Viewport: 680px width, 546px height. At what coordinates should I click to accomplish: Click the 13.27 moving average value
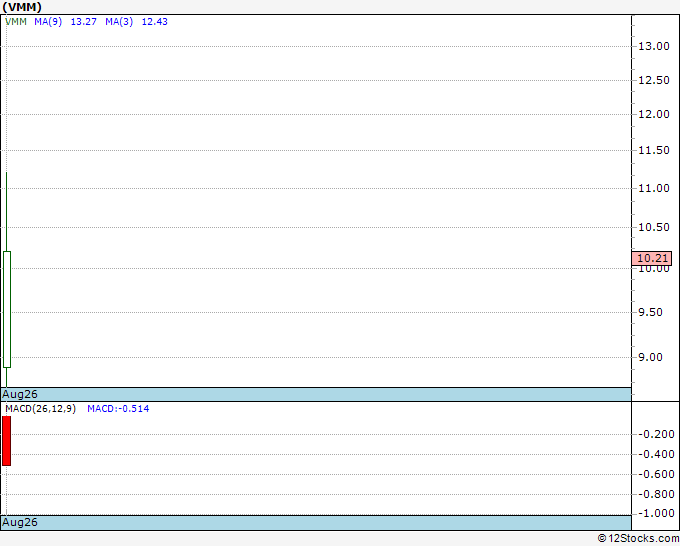[x=84, y=22]
